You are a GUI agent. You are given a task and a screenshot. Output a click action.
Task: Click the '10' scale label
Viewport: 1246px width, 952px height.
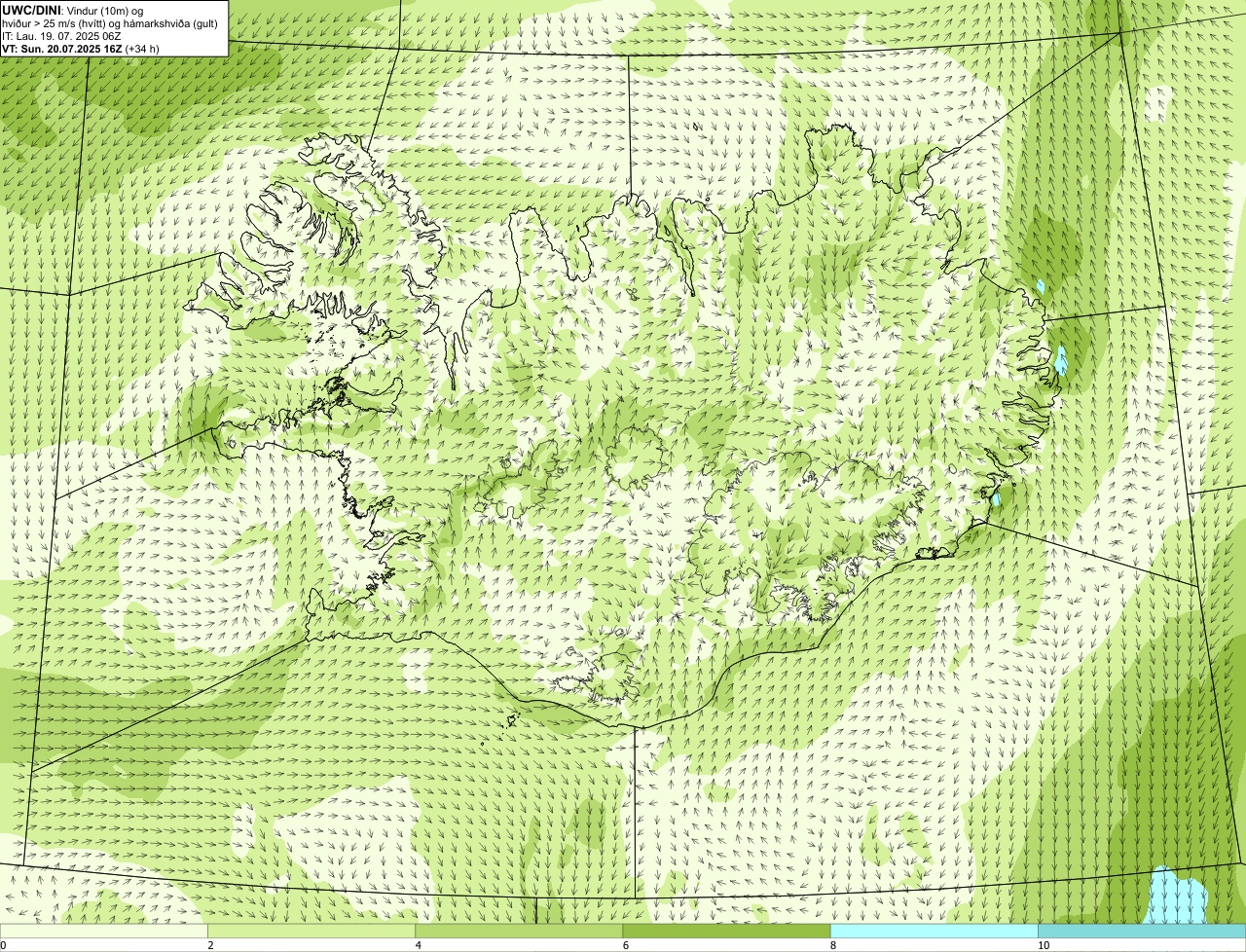1044,945
